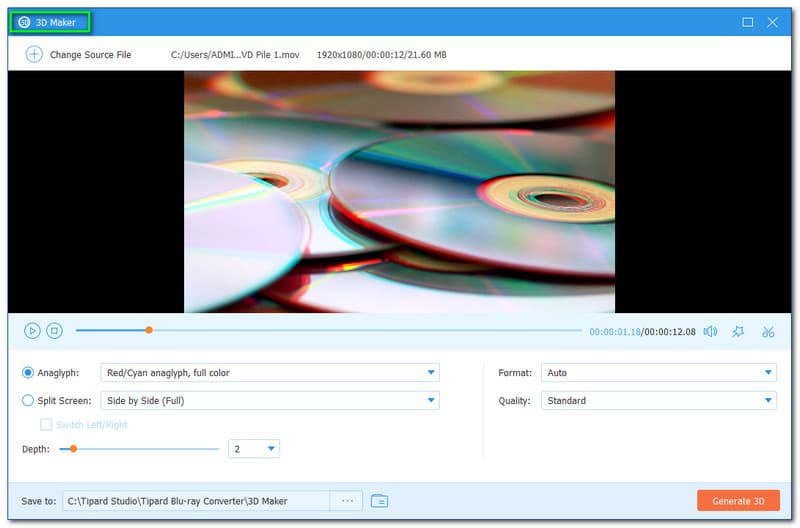This screenshot has width=800, height=528.
Task: Select the Anaglyph radio button
Action: coord(28,373)
